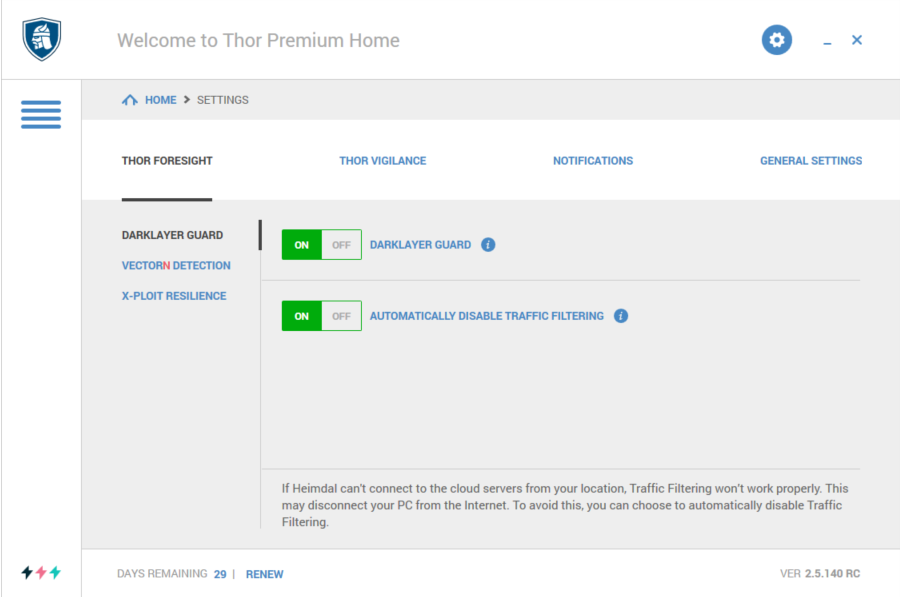Show info for DarkLayer Guard
The width and height of the screenshot is (900, 597).
(488, 245)
